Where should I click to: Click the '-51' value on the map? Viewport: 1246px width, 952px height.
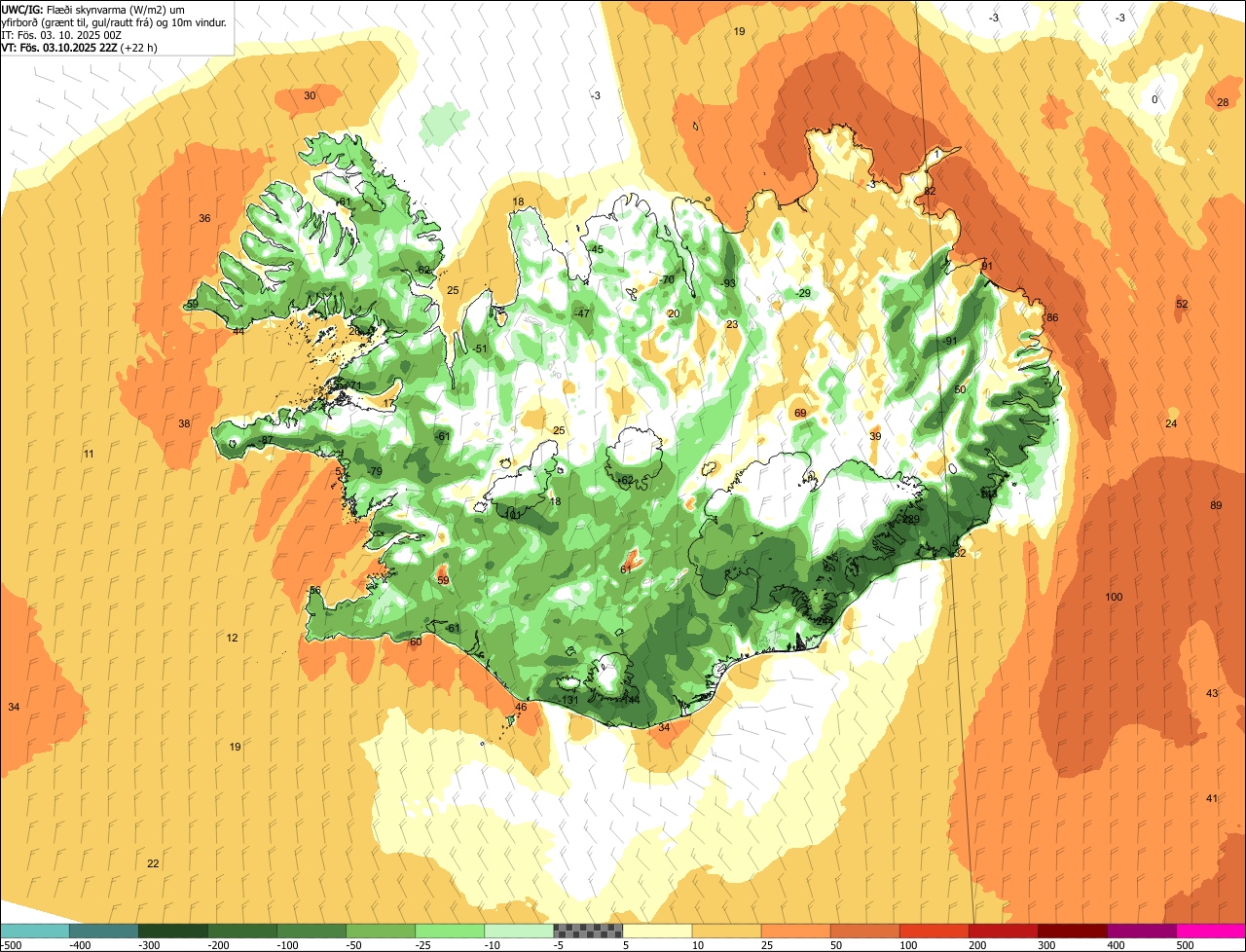(x=479, y=348)
